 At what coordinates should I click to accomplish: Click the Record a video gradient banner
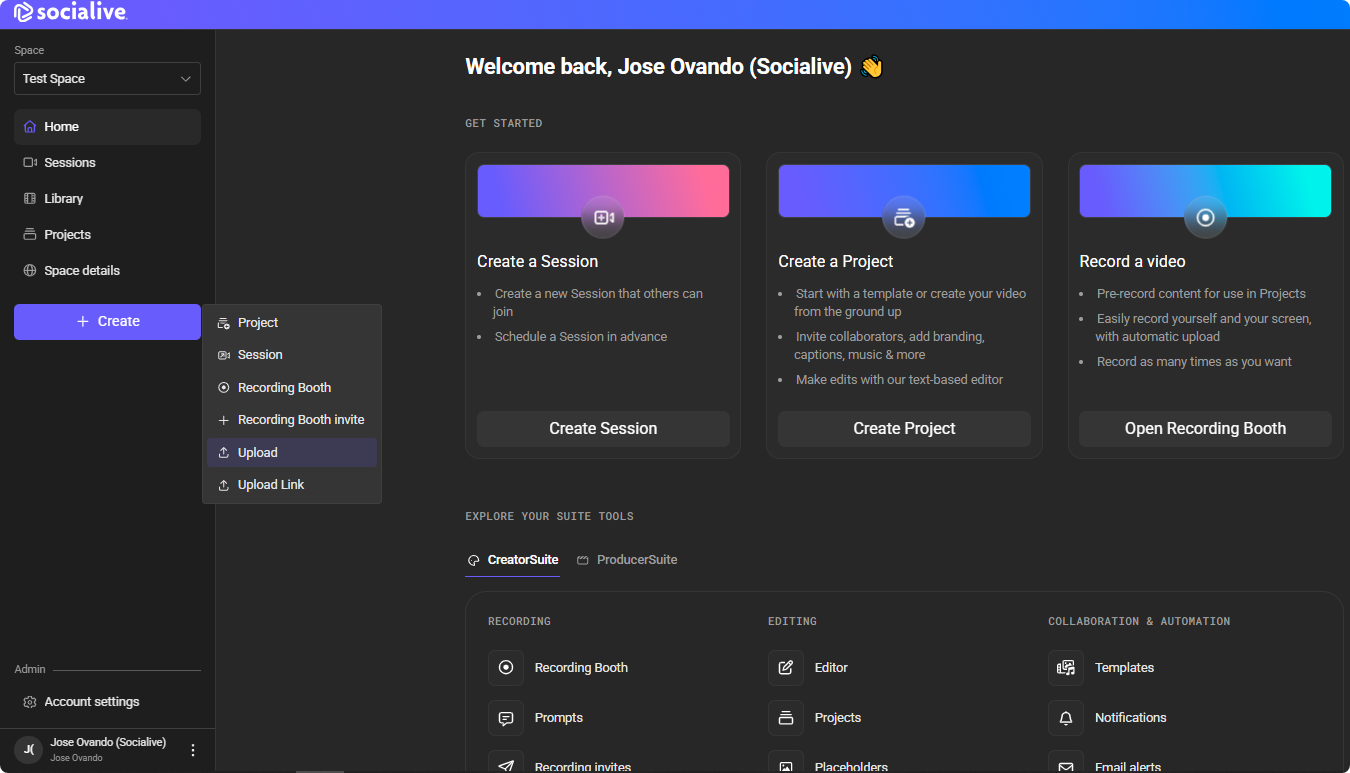point(1205,191)
